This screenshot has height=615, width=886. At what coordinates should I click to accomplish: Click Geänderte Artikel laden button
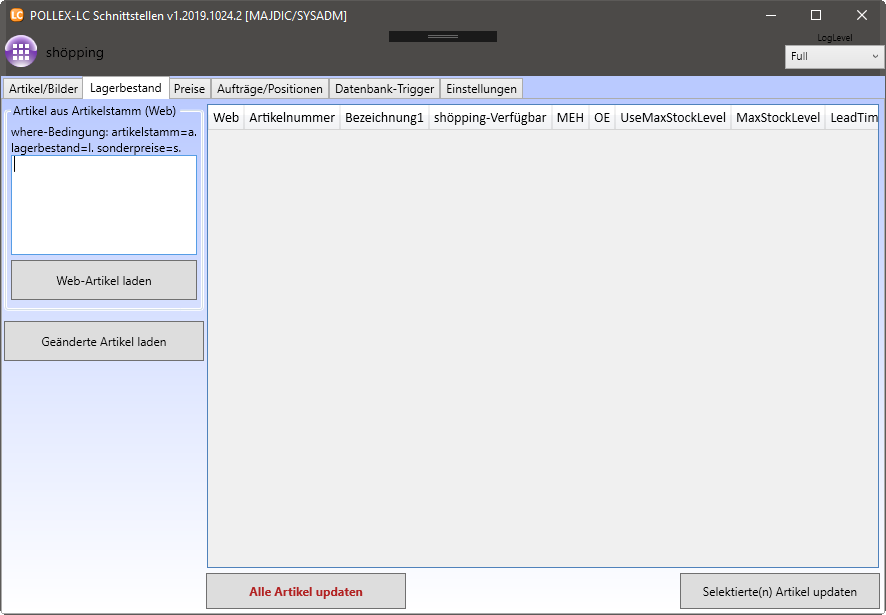click(104, 341)
